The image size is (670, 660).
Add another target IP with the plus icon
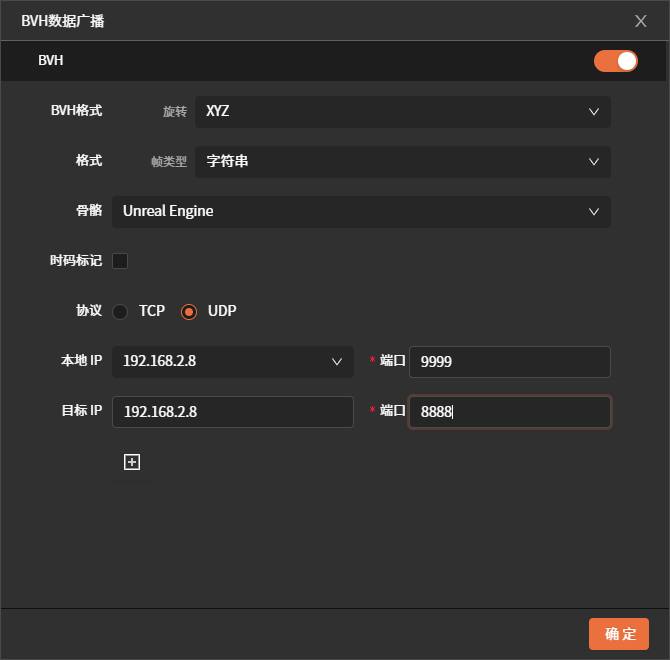(x=131, y=462)
